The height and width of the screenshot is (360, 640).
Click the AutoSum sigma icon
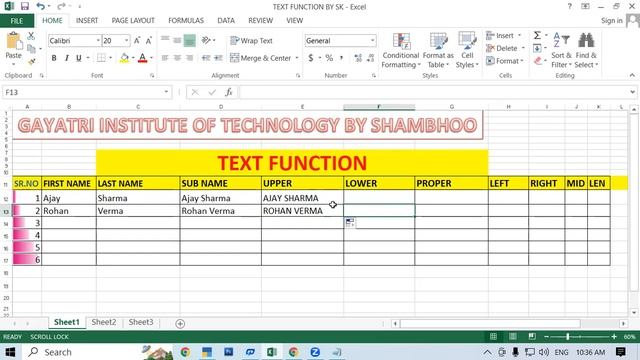coord(537,36)
